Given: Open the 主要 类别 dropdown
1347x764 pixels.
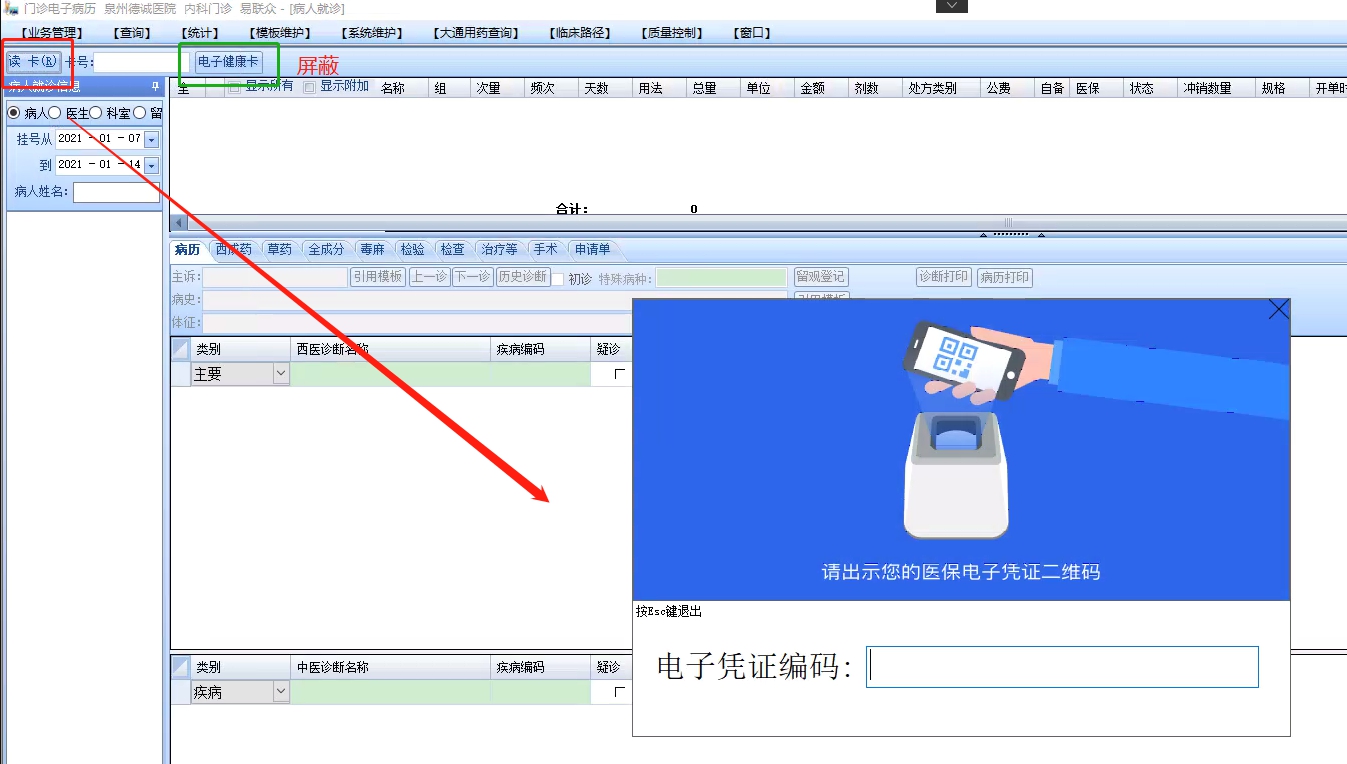Looking at the screenshot, I should (281, 374).
